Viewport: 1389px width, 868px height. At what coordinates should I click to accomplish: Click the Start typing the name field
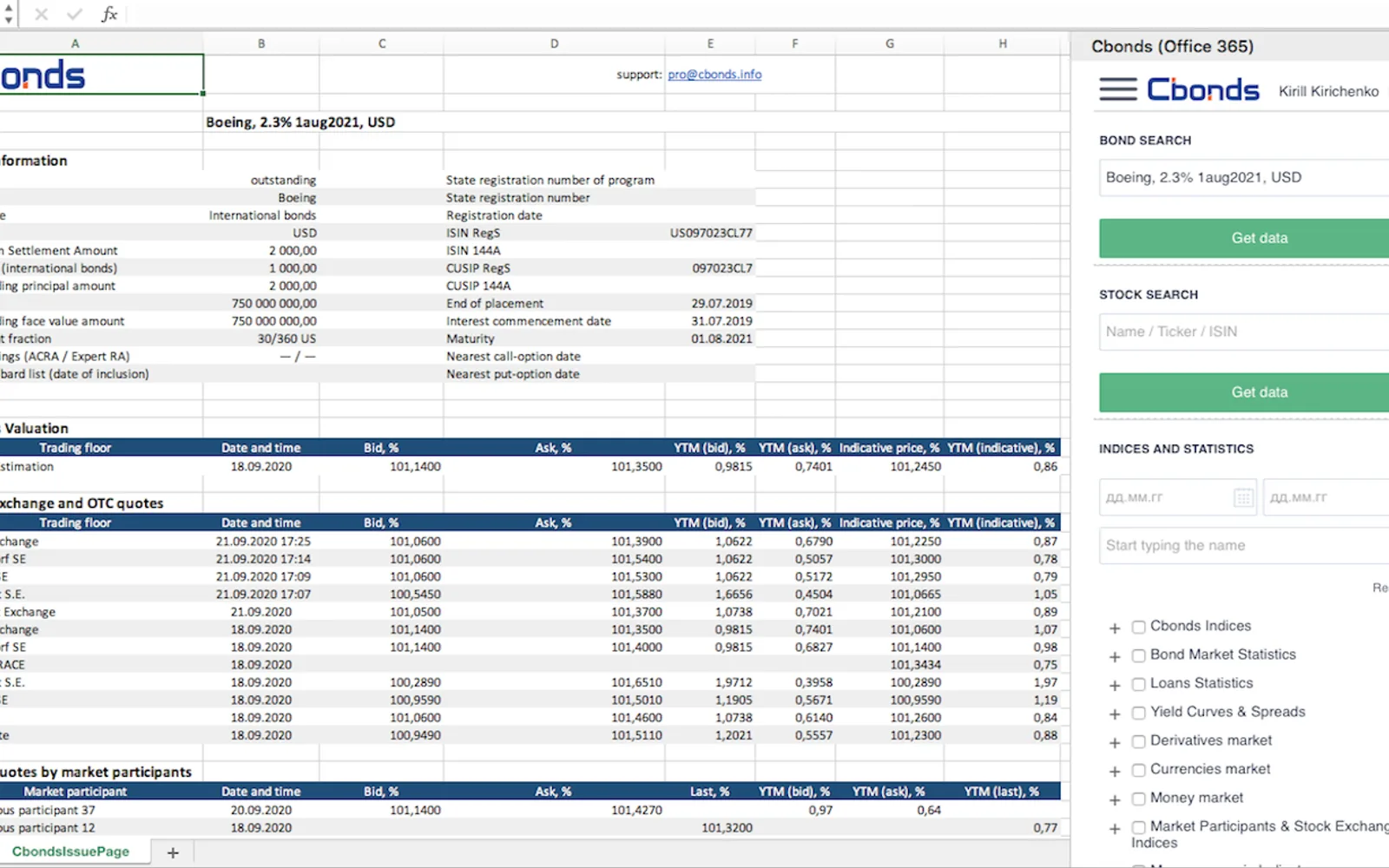click(1244, 545)
